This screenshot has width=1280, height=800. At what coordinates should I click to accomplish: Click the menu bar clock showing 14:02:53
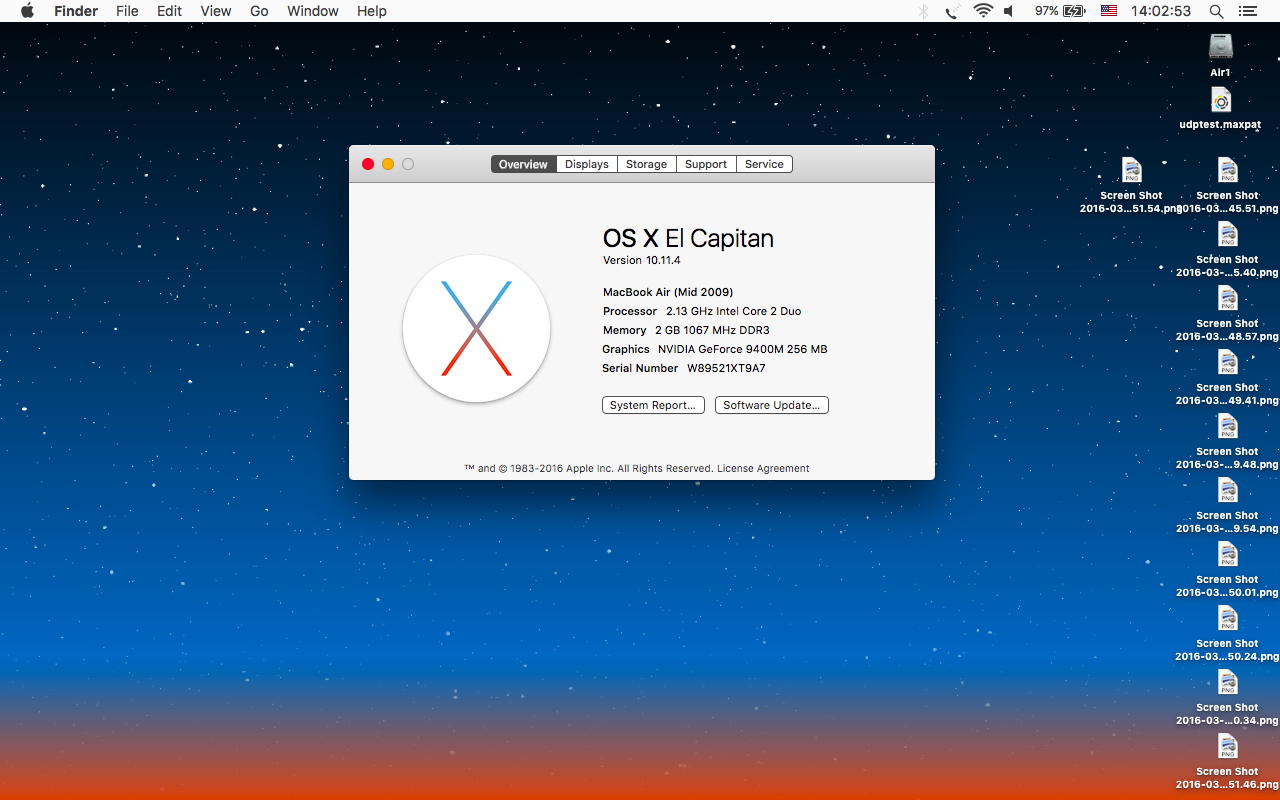click(1161, 11)
